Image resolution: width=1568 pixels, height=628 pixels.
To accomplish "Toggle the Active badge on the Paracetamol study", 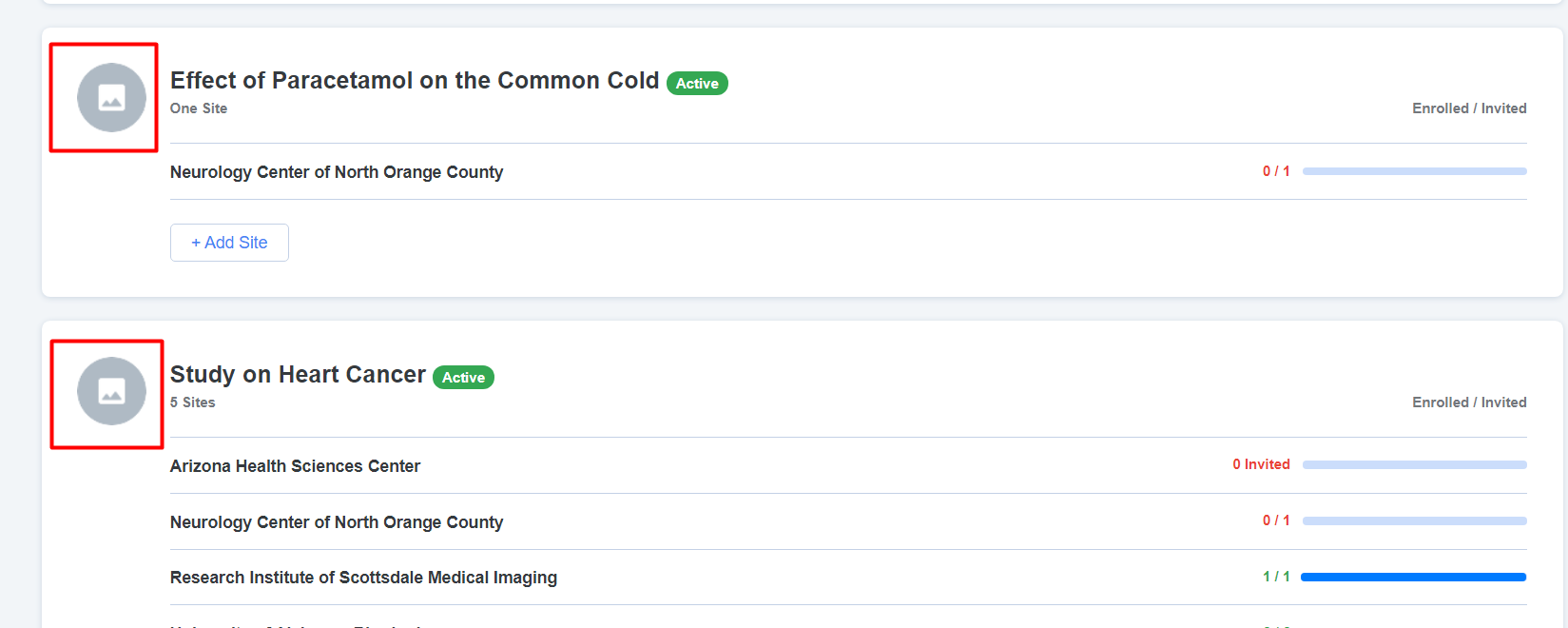I will point(697,83).
